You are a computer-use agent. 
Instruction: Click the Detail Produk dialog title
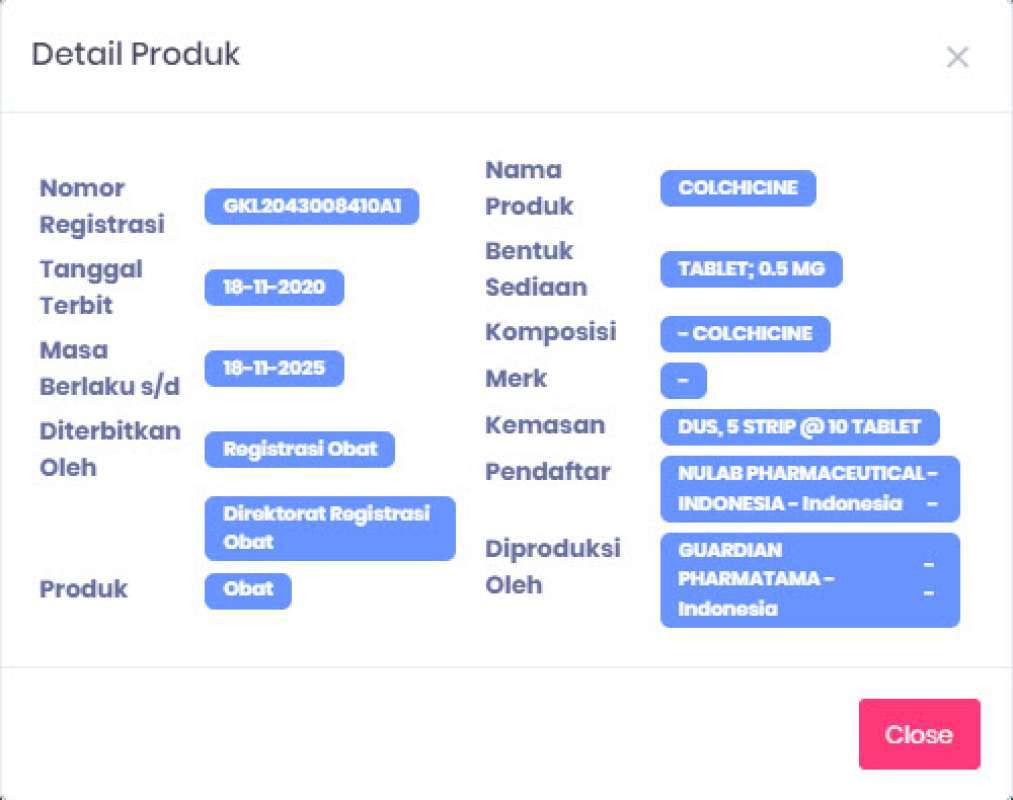(136, 54)
